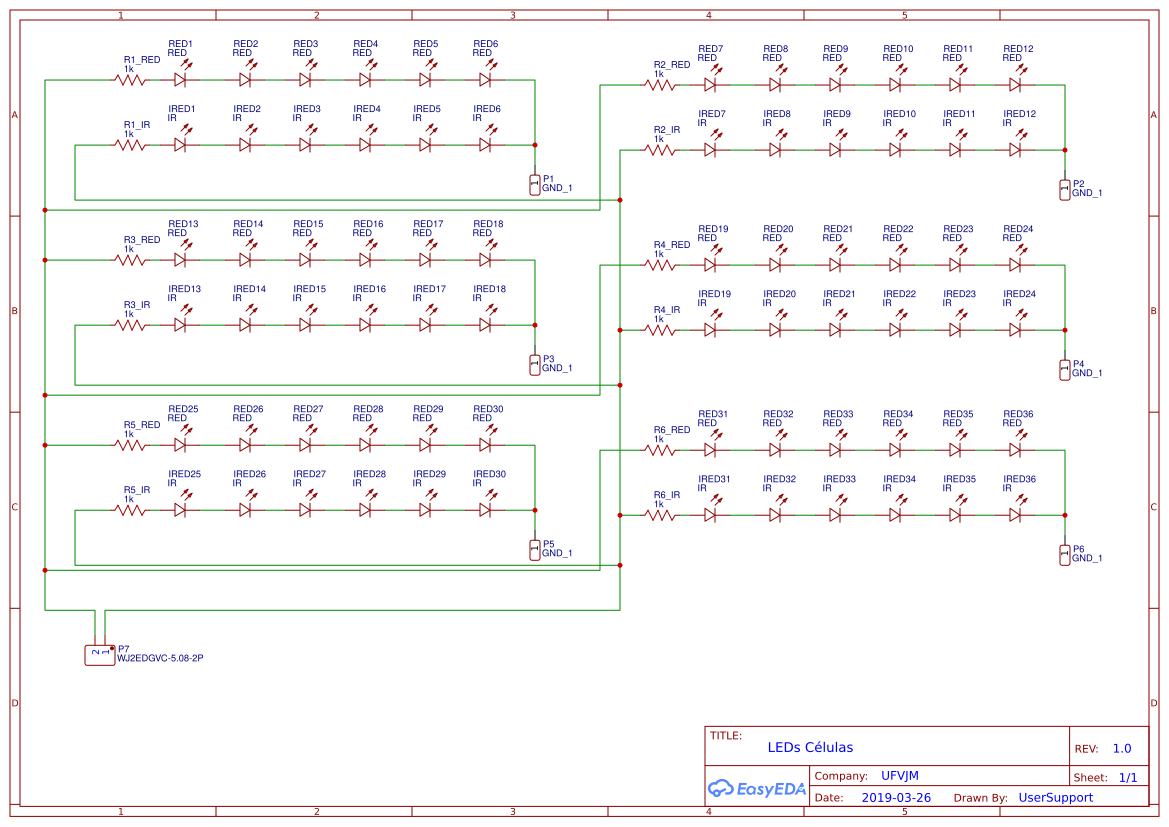Viewport: 1169px width, 827px height.
Task: Select the Date 2019-03-26 field
Action: [x=896, y=797]
